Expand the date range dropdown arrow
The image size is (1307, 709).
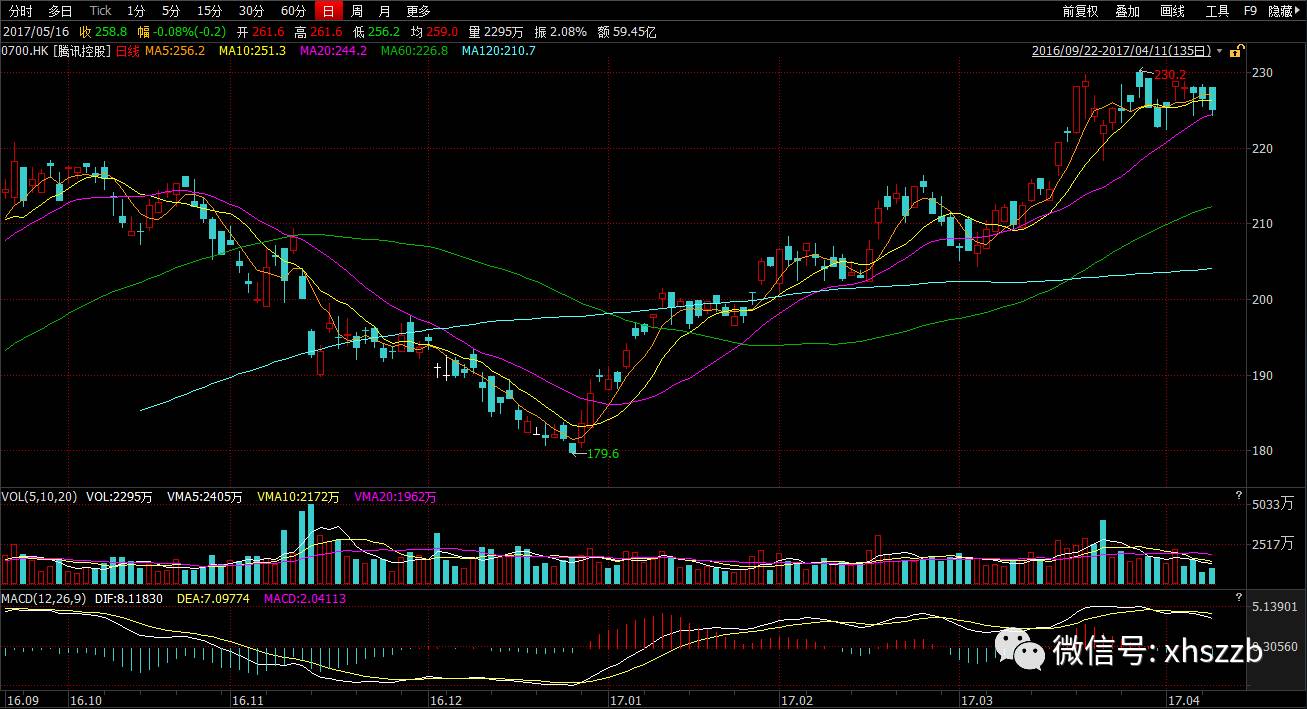[x=1220, y=51]
